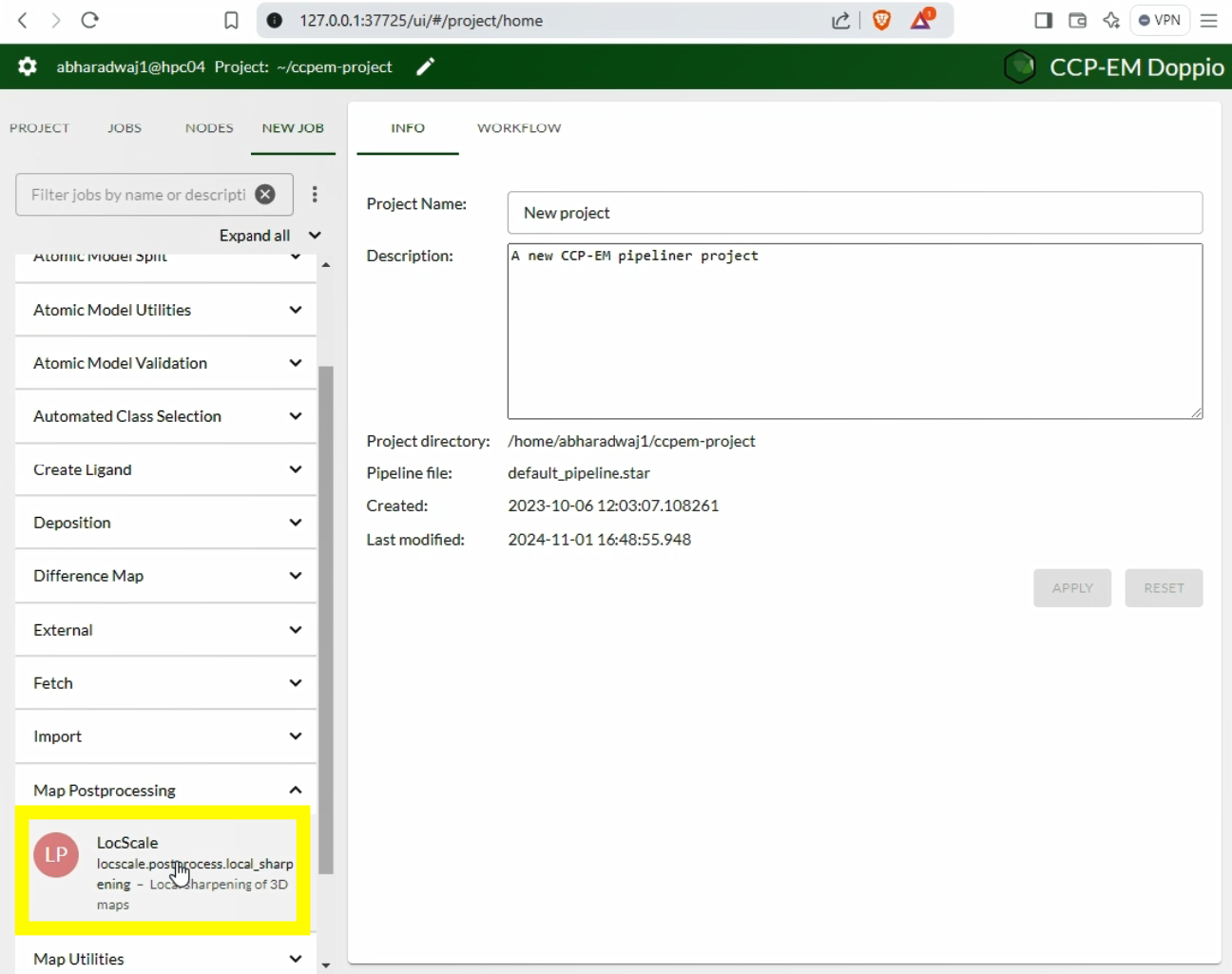
Task: Switch to the PROJECT tab
Action: (40, 127)
